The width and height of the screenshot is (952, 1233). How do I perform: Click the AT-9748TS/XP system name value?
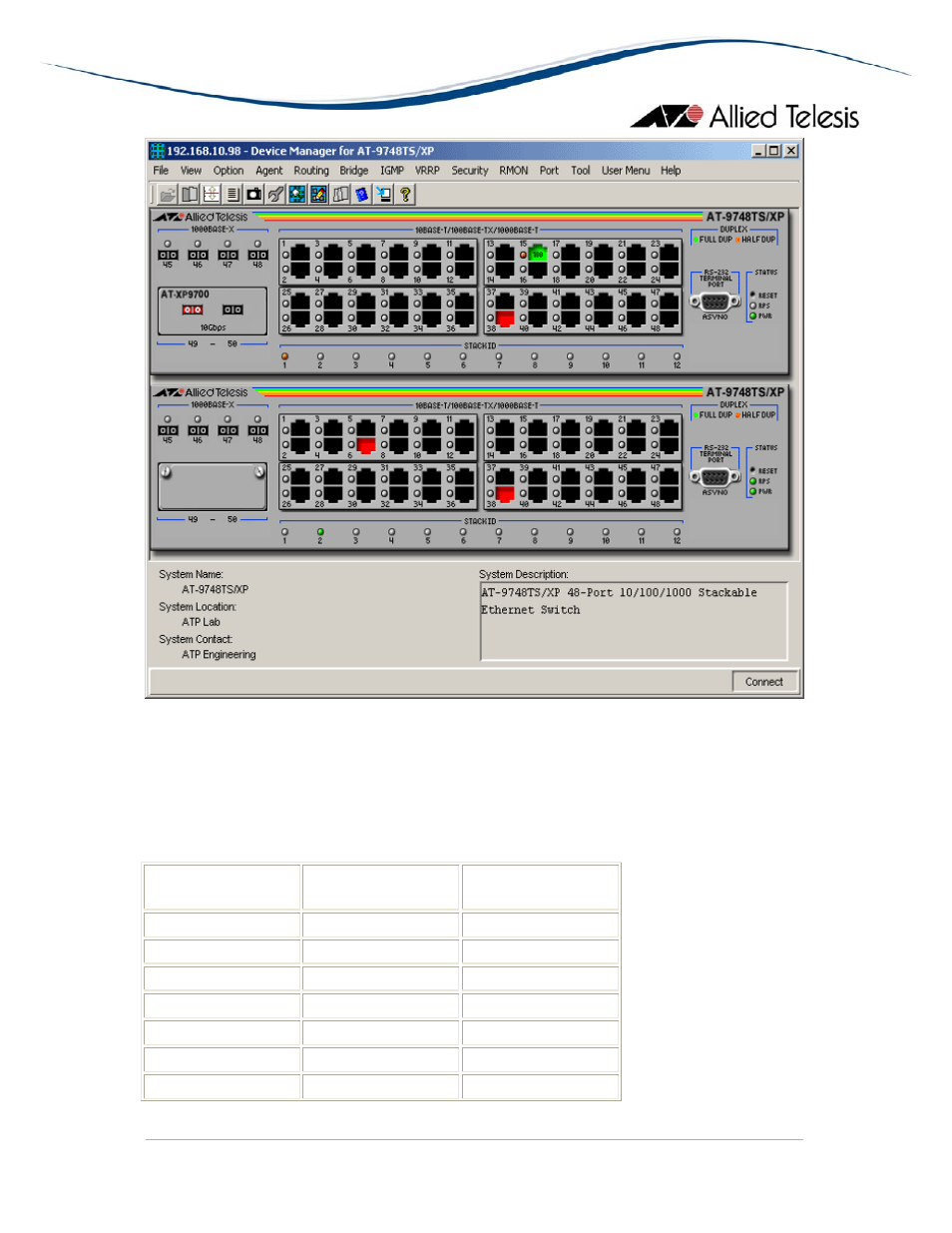click(x=215, y=590)
